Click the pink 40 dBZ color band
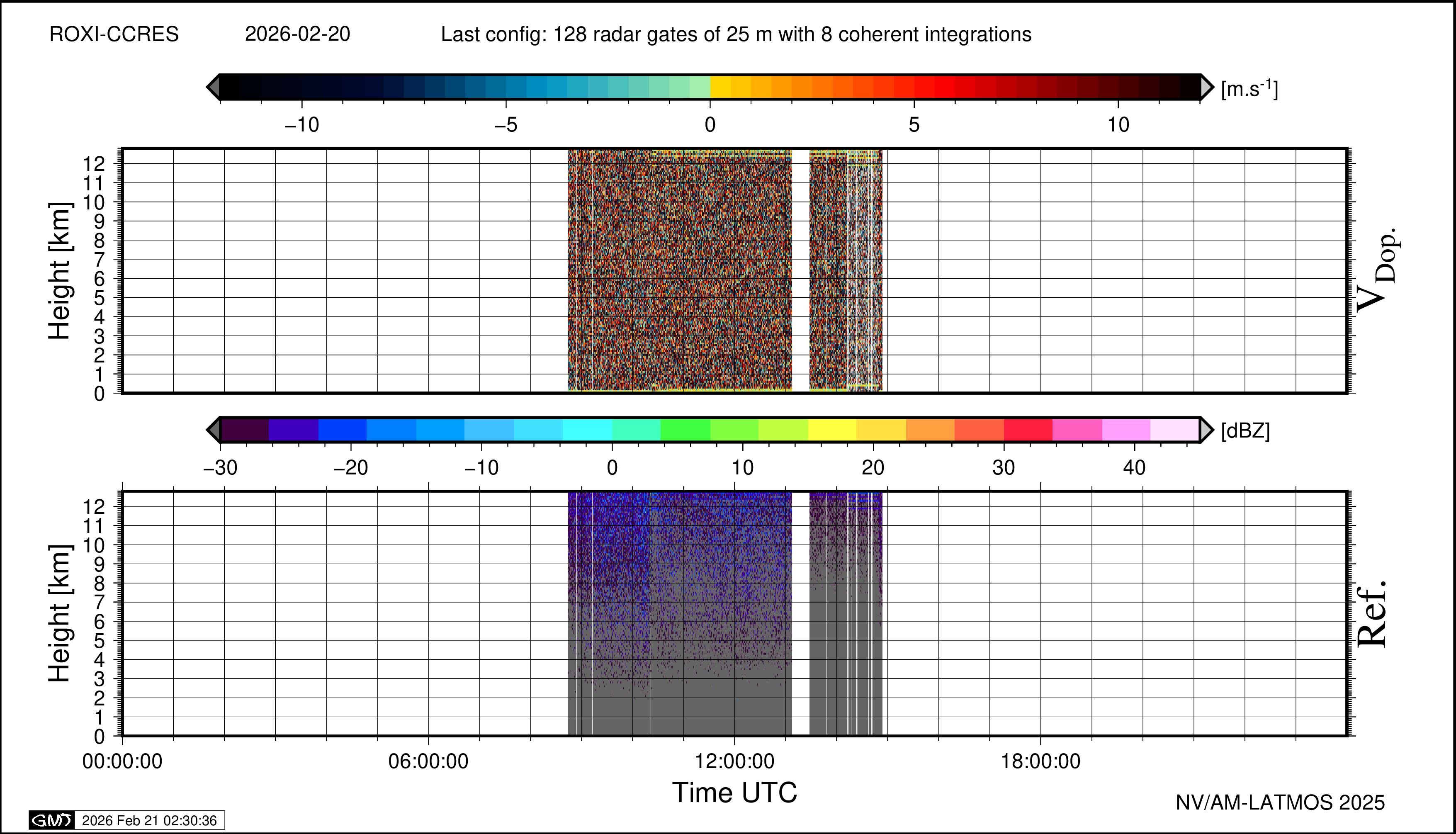 coord(1125,430)
